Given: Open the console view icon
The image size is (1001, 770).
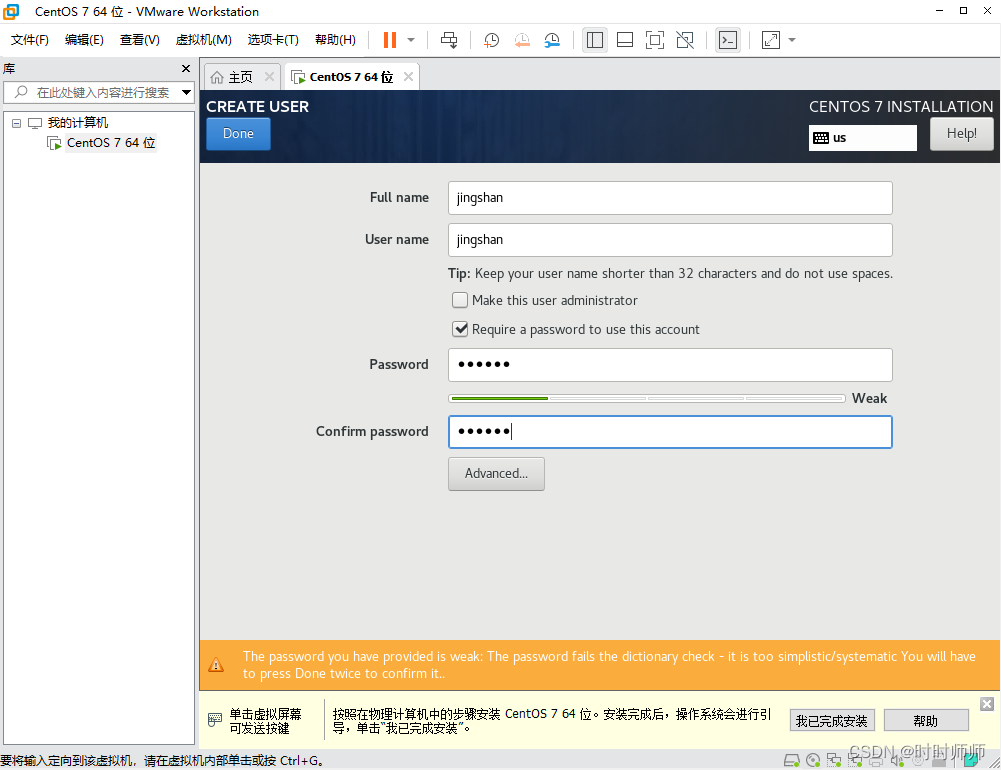Looking at the screenshot, I should (728, 40).
